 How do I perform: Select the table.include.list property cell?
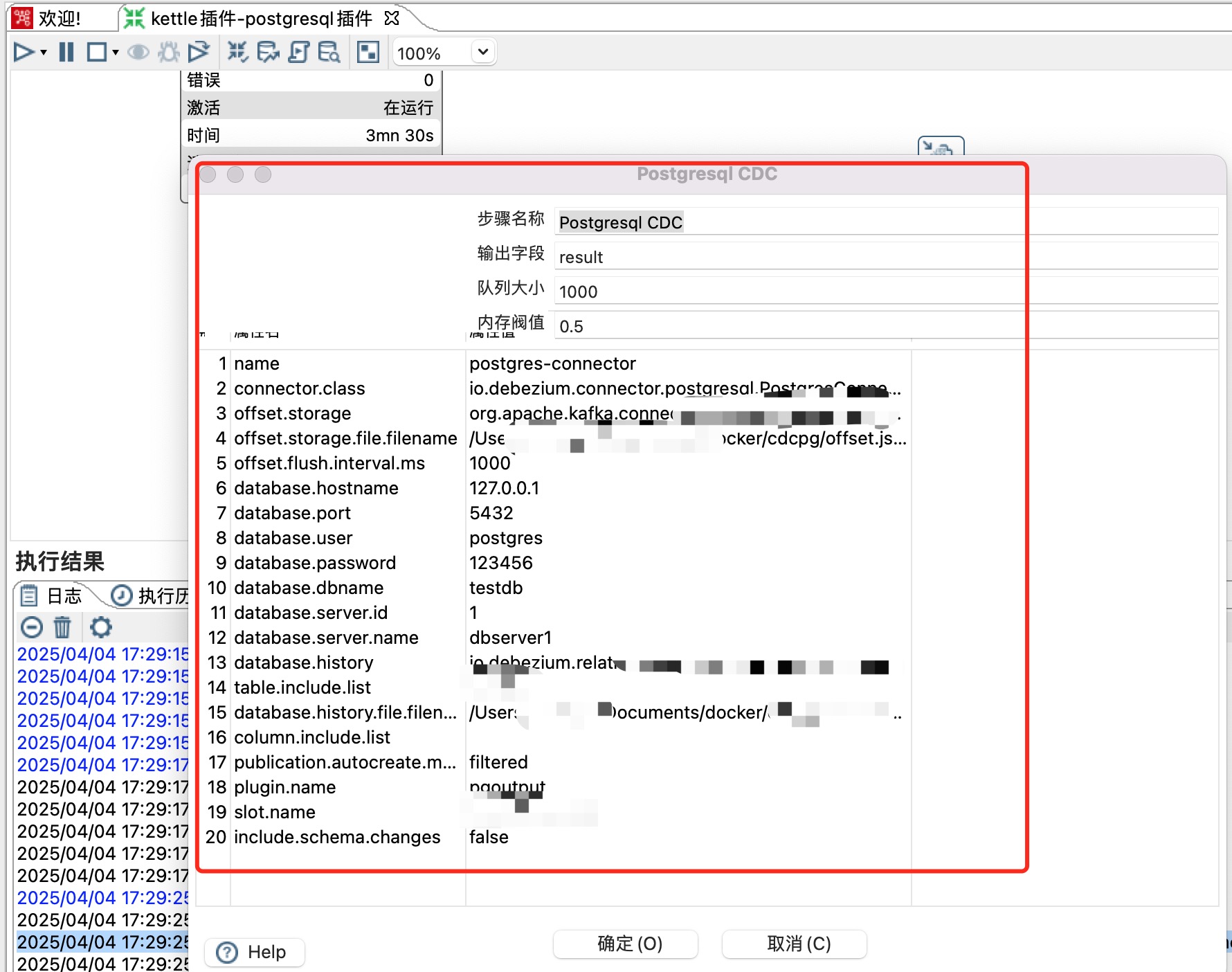pos(347,687)
